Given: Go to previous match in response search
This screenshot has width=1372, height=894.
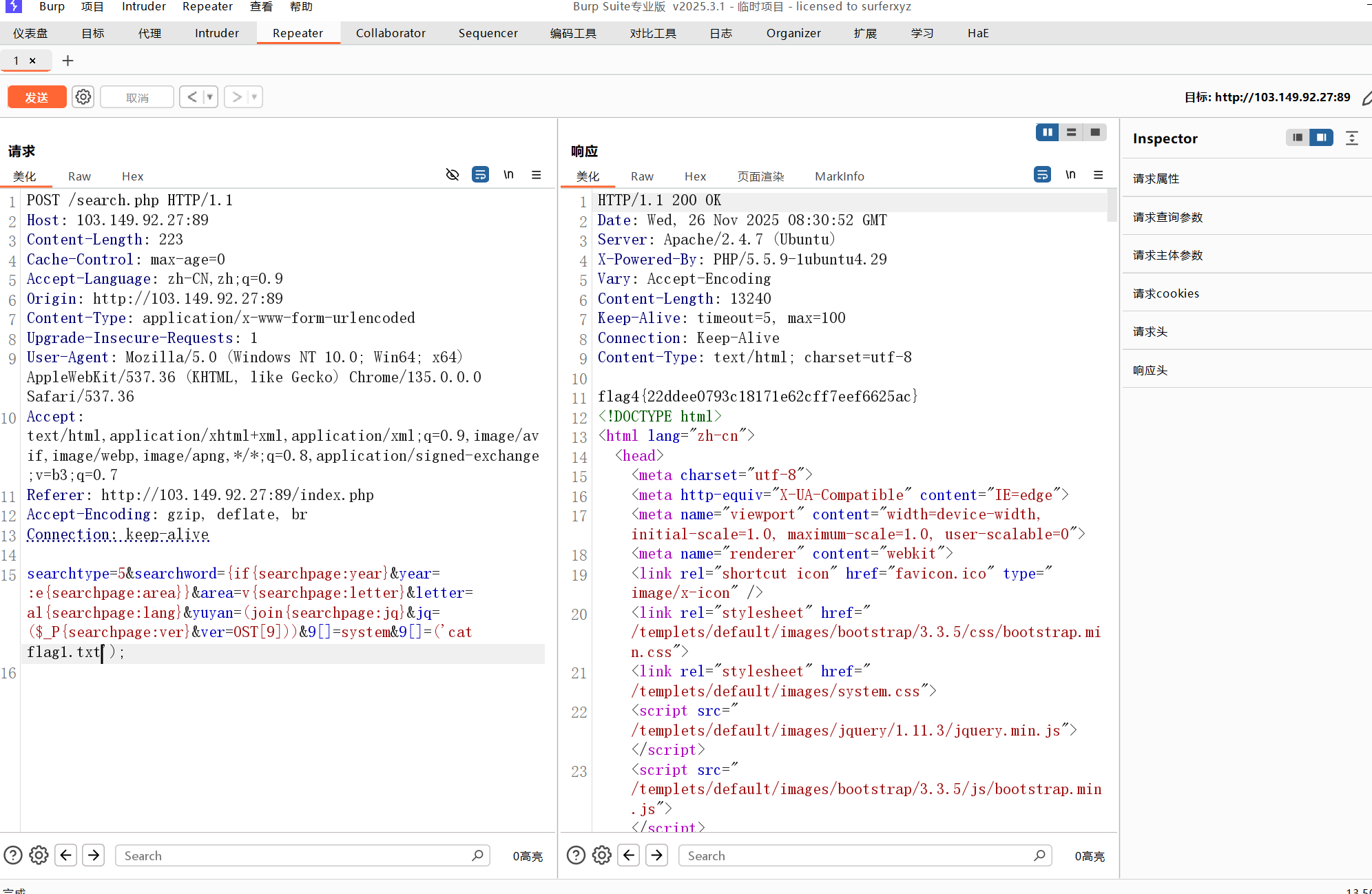Looking at the screenshot, I should (x=629, y=855).
